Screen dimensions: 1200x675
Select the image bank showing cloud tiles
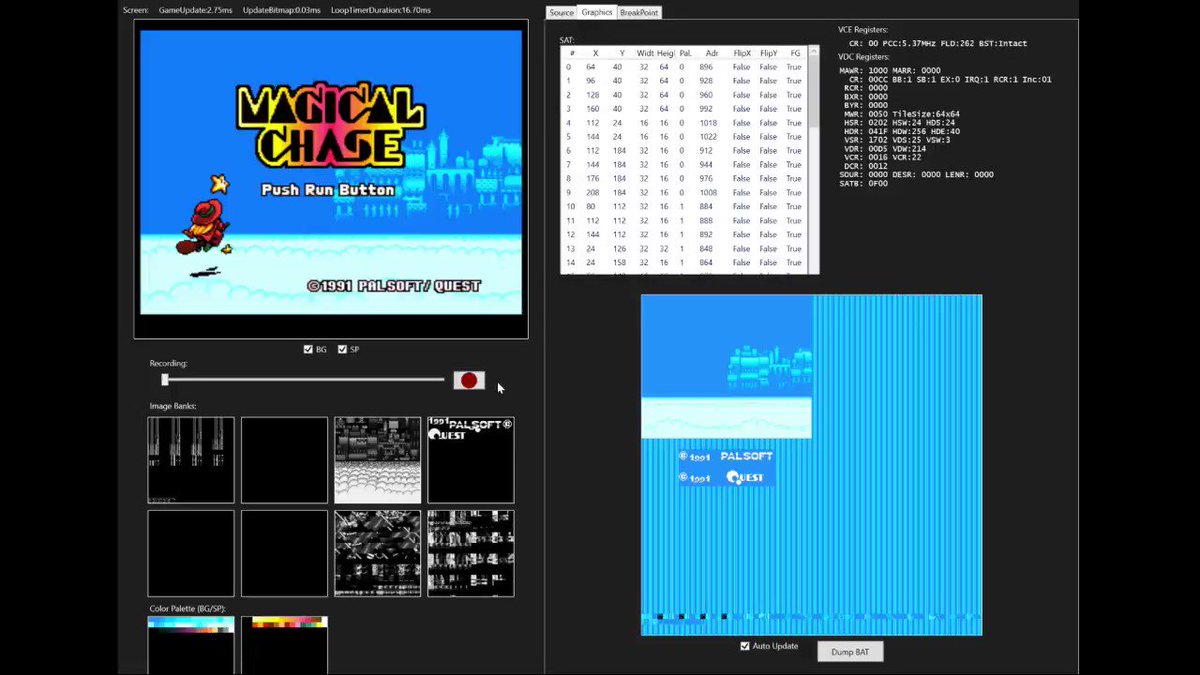coord(377,460)
